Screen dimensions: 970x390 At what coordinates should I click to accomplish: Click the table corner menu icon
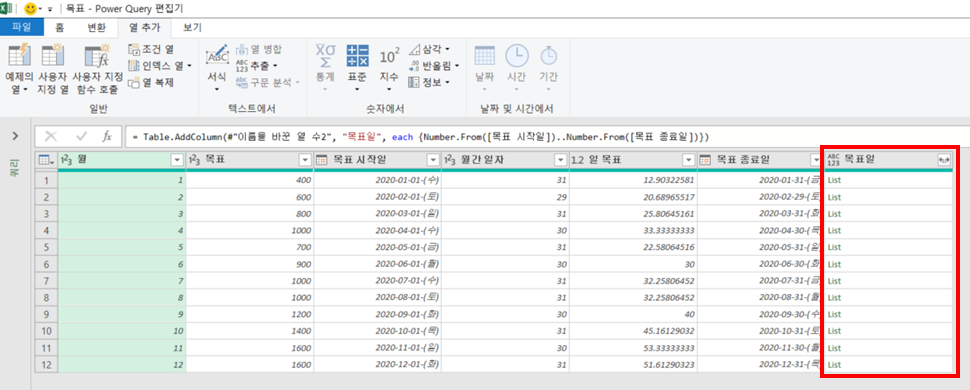point(46,160)
